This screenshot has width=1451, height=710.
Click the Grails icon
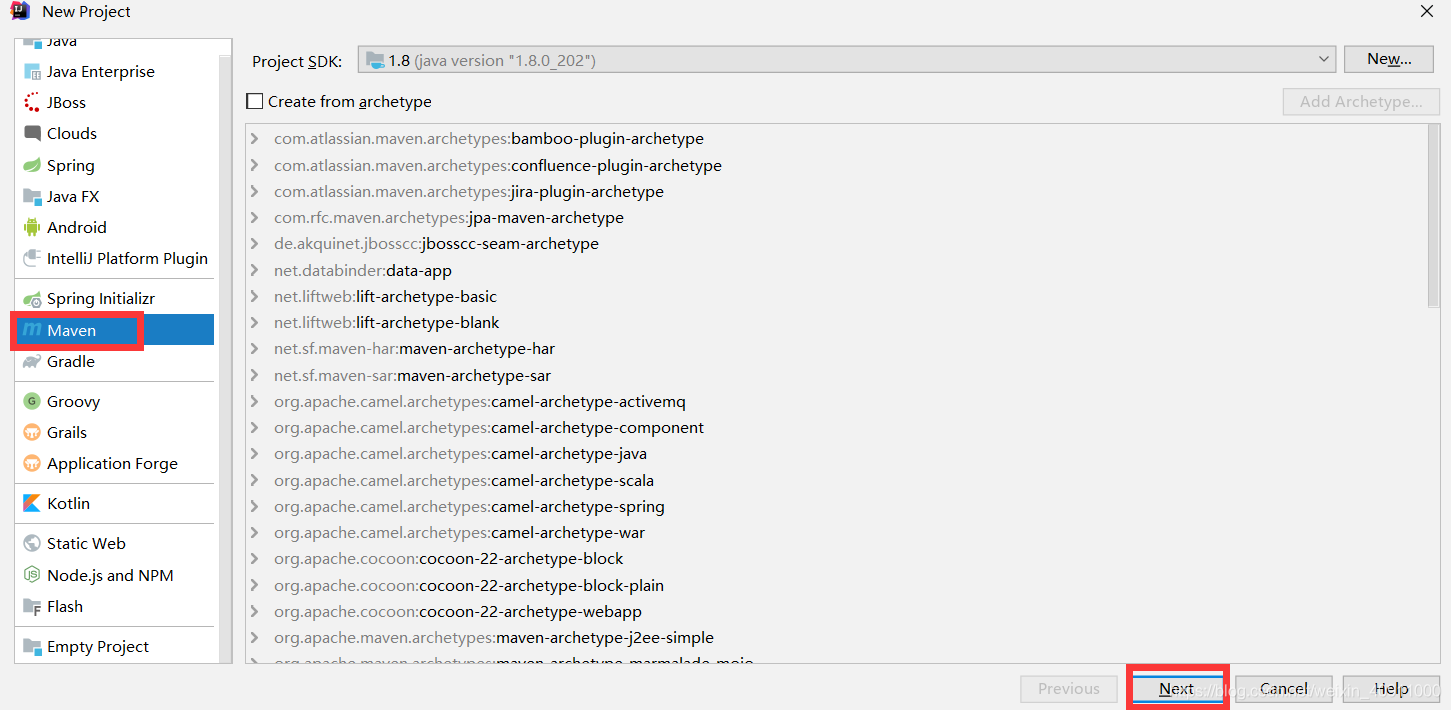pyautogui.click(x=32, y=433)
